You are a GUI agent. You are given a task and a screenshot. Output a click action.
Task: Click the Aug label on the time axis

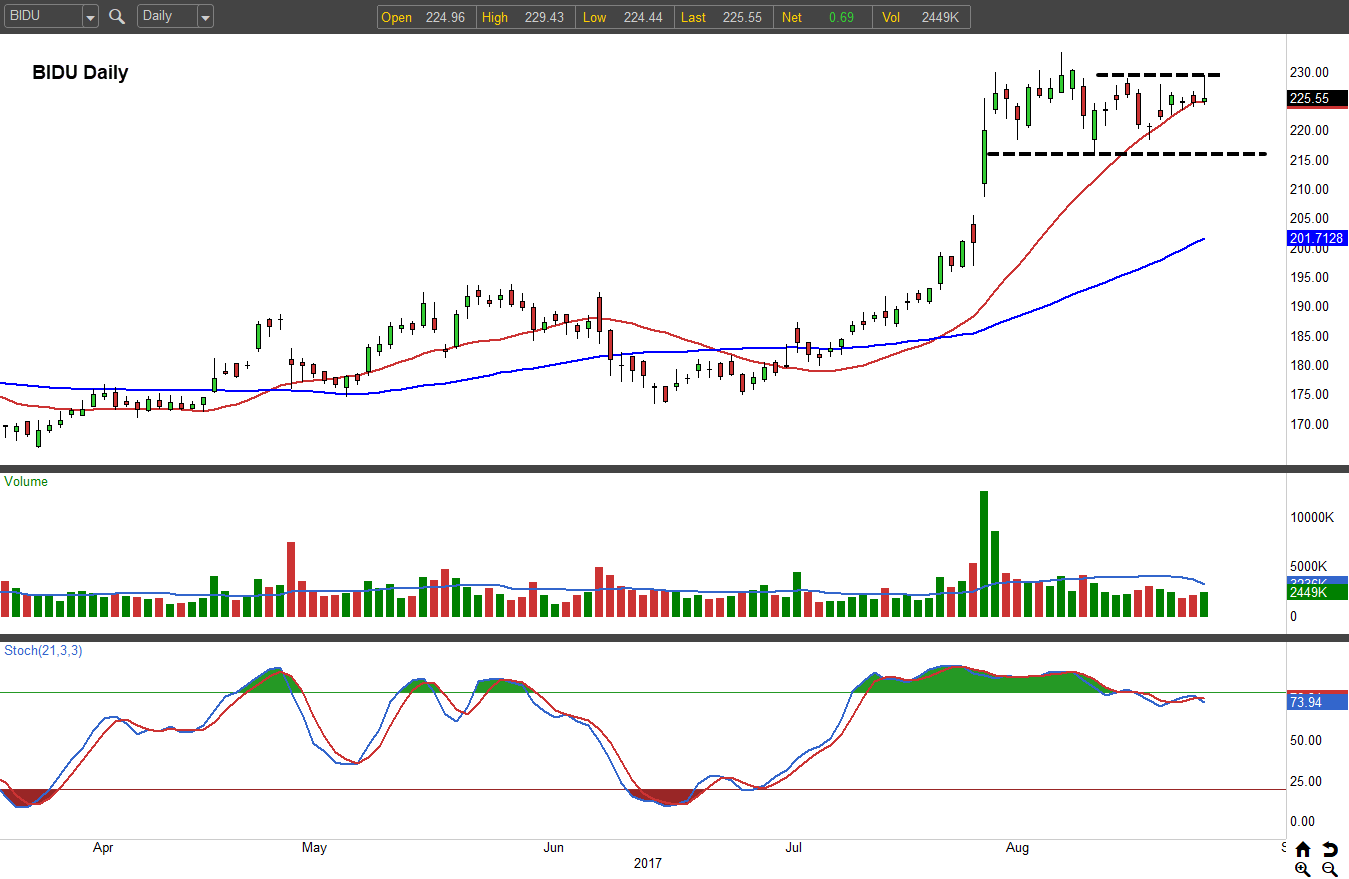coord(1017,847)
